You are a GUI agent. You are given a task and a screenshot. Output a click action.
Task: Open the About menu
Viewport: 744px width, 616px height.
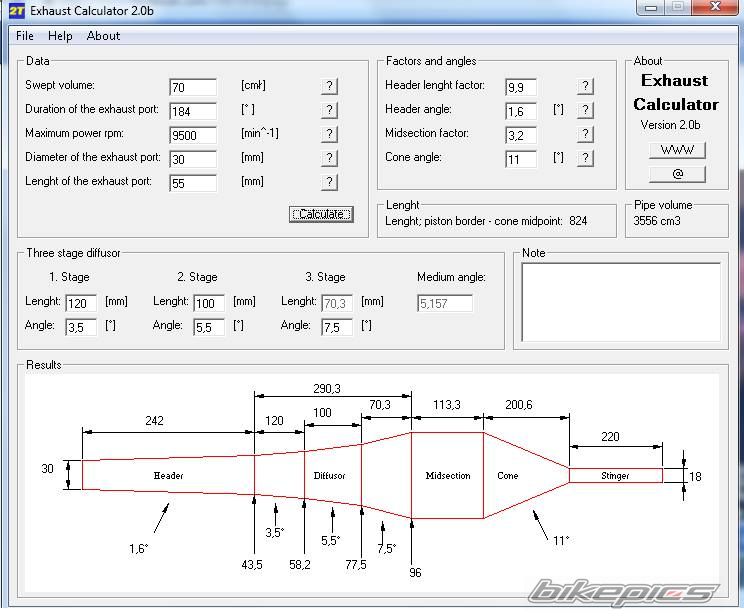pos(103,36)
